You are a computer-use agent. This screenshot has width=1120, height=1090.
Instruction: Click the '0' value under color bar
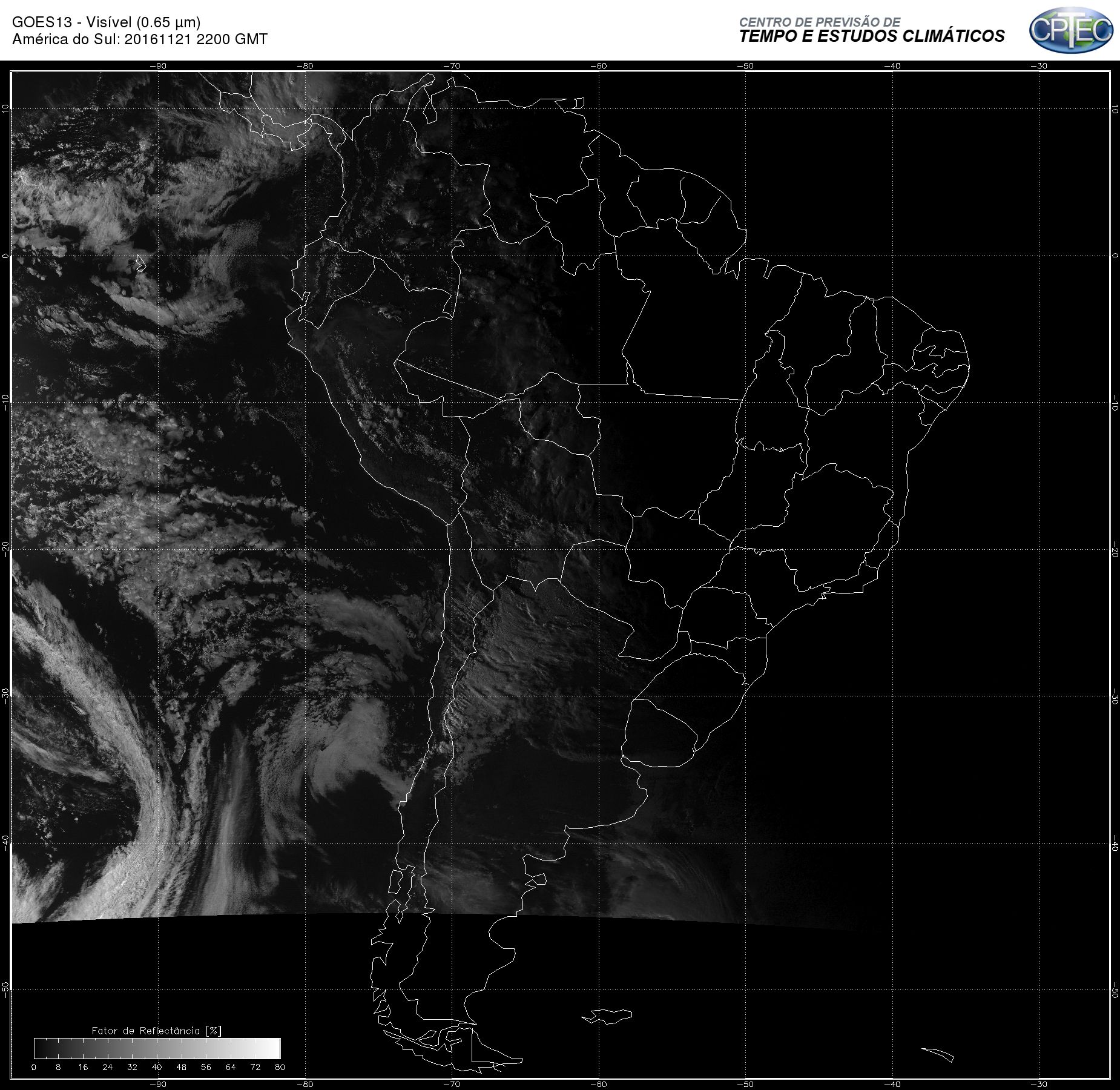34,1067
